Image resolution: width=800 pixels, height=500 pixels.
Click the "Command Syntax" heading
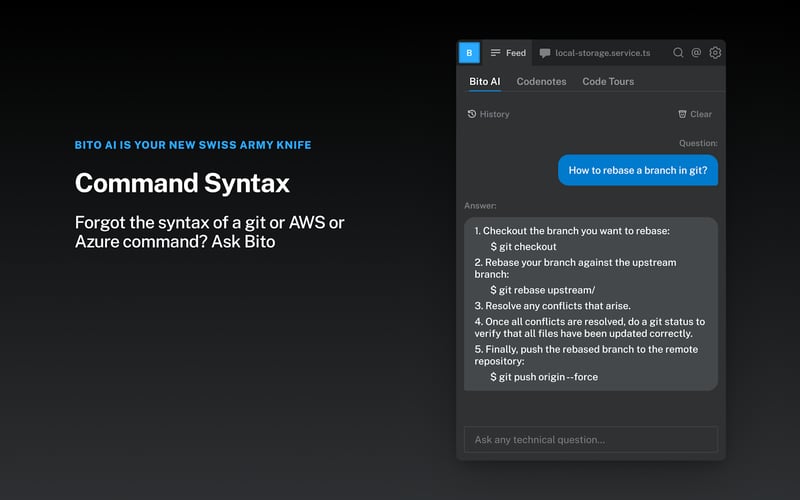[182, 183]
